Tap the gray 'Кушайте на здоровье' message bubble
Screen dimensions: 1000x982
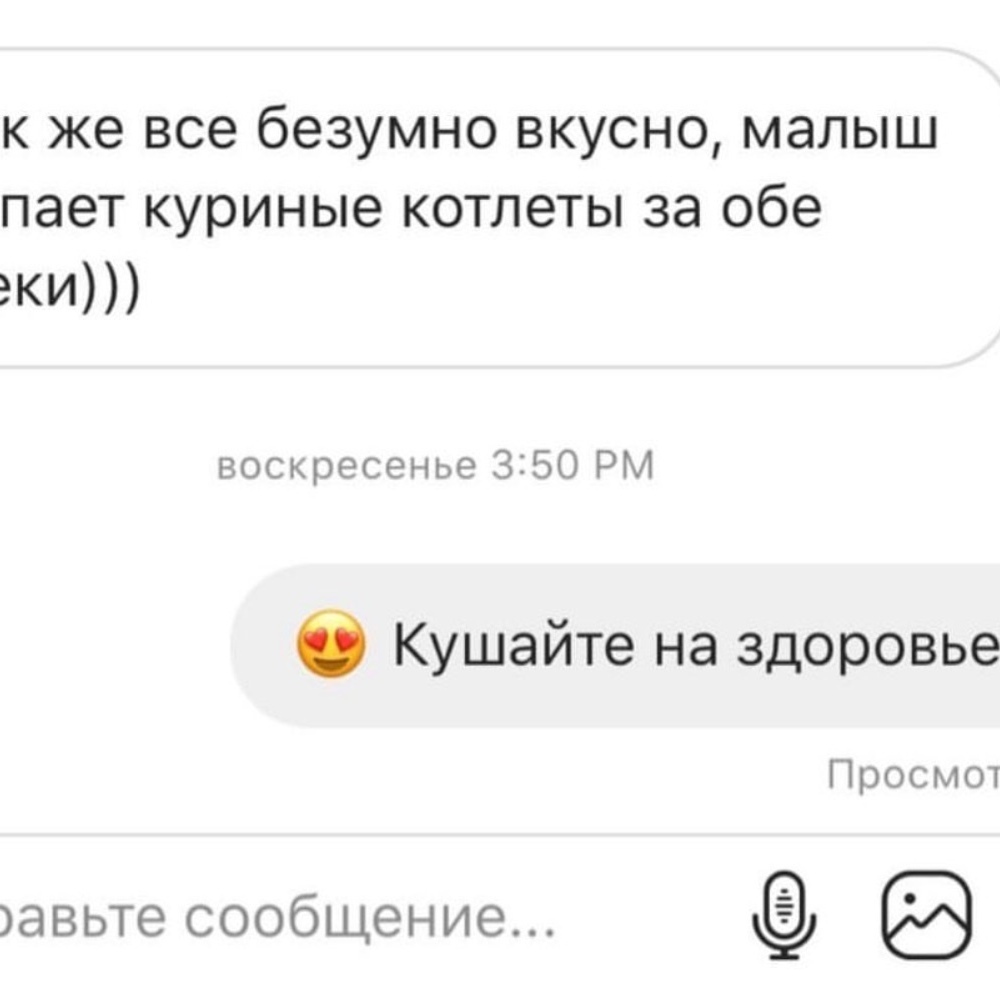pos(615,645)
